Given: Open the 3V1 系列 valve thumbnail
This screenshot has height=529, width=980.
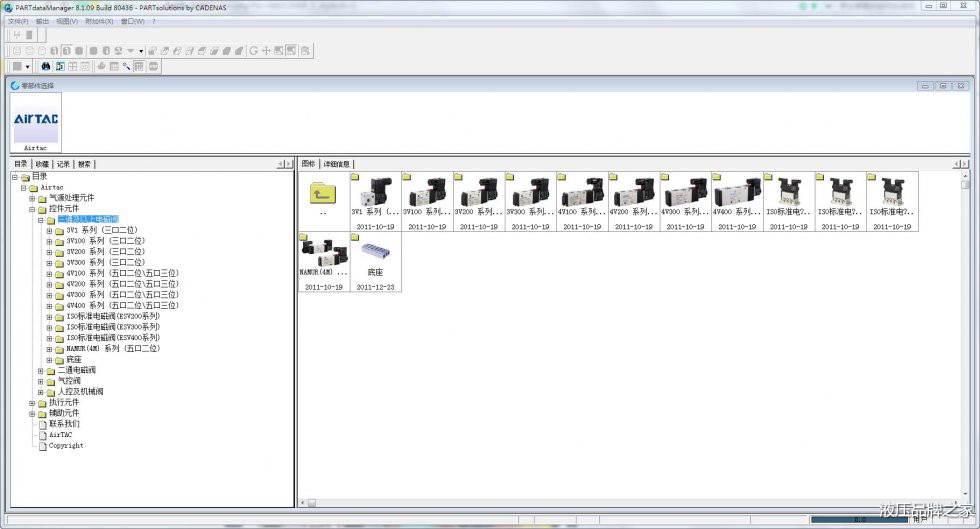Looking at the screenshot, I should tap(375, 199).
